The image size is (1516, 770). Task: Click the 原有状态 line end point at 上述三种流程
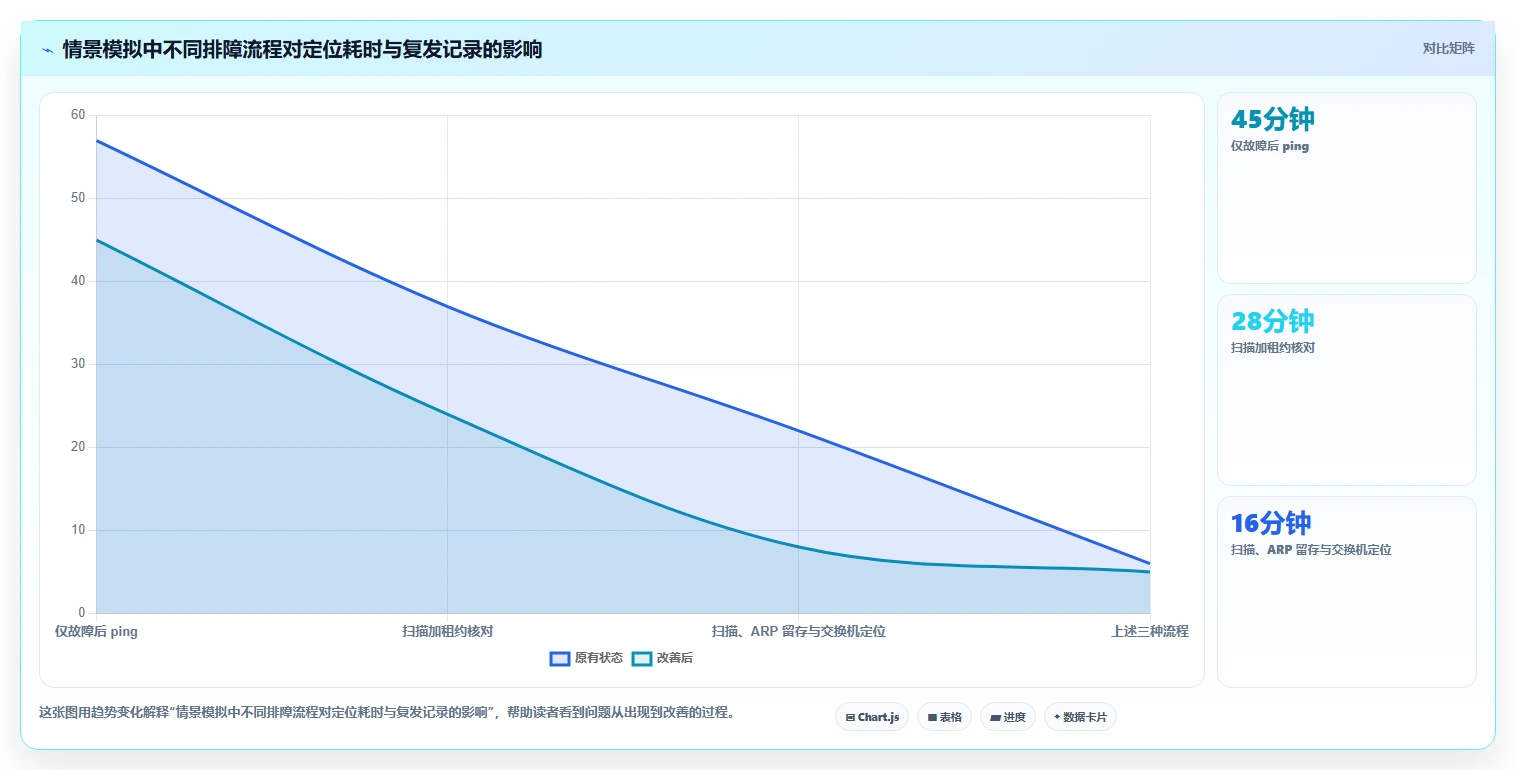[1149, 563]
